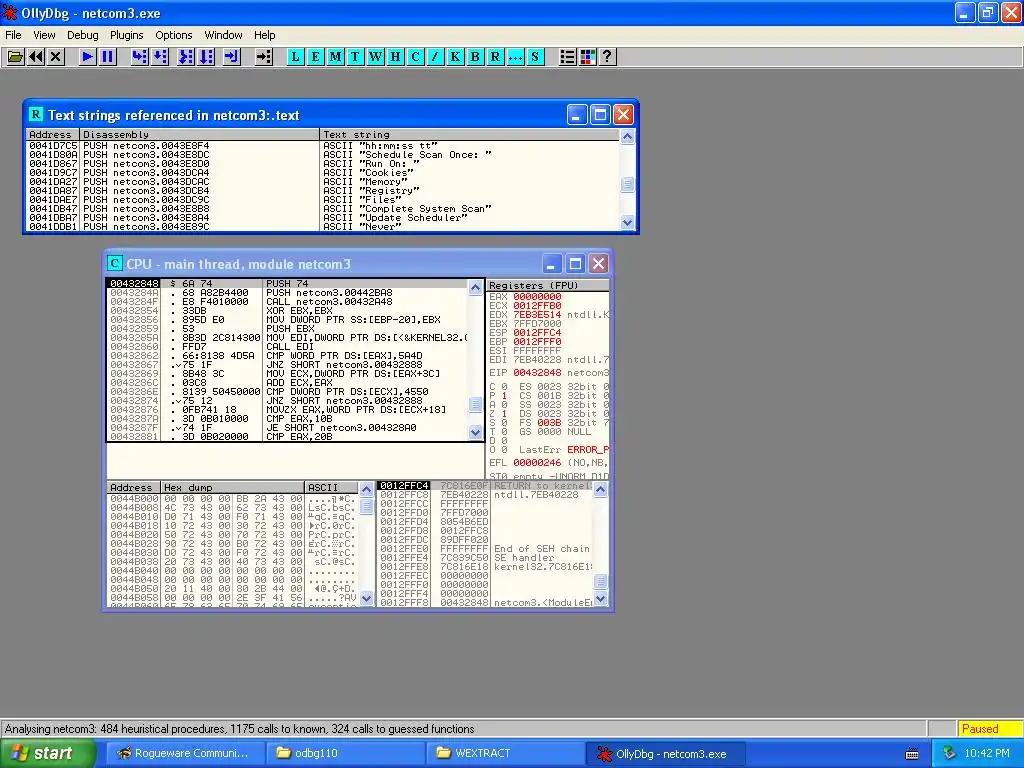Show Run trace with ellipsis button
Screen dimensions: 1024x768
tap(515, 57)
